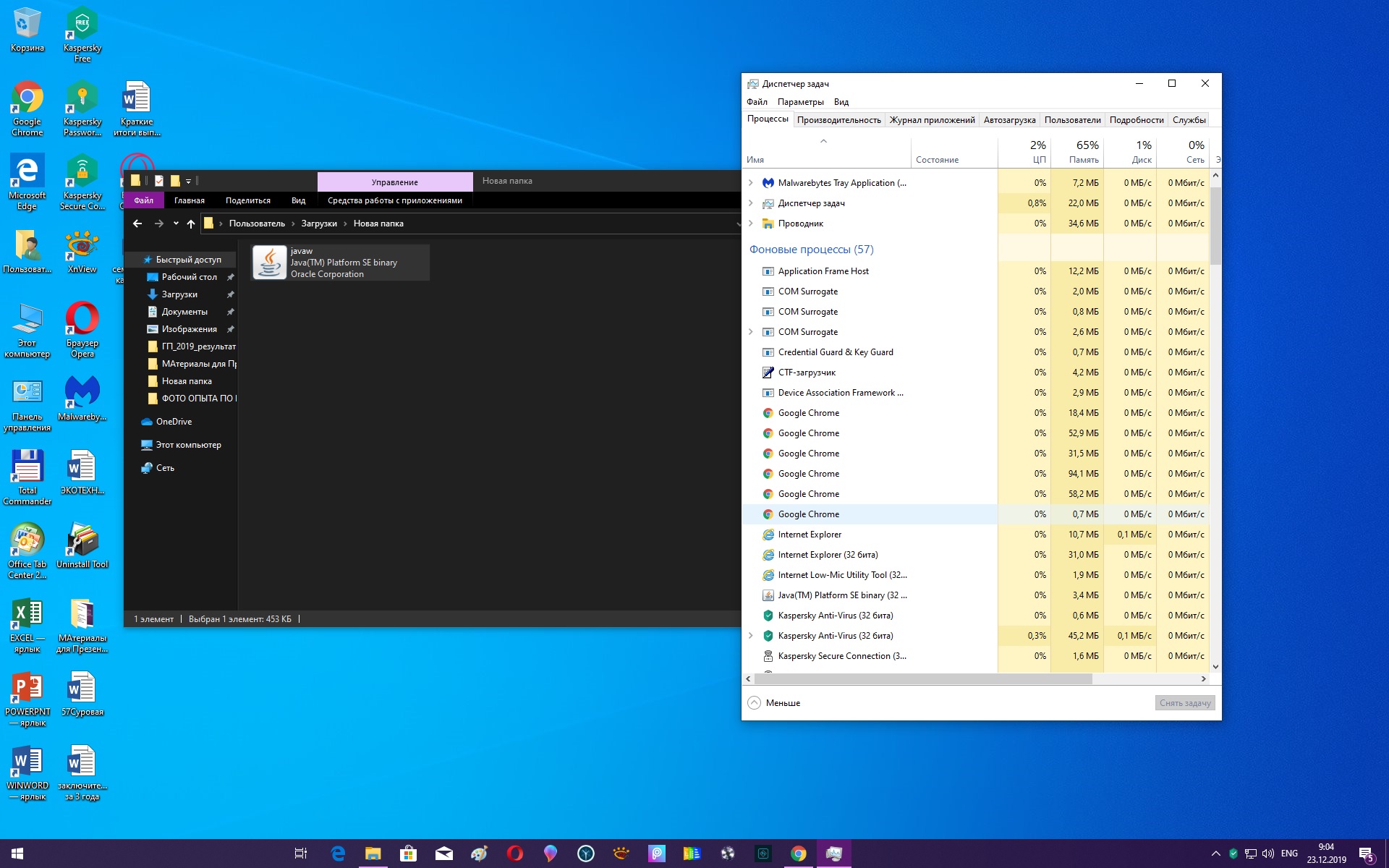This screenshot has width=1389, height=868.
Task: Select Загрузки in the Quick access sidebar
Action: coord(179,294)
